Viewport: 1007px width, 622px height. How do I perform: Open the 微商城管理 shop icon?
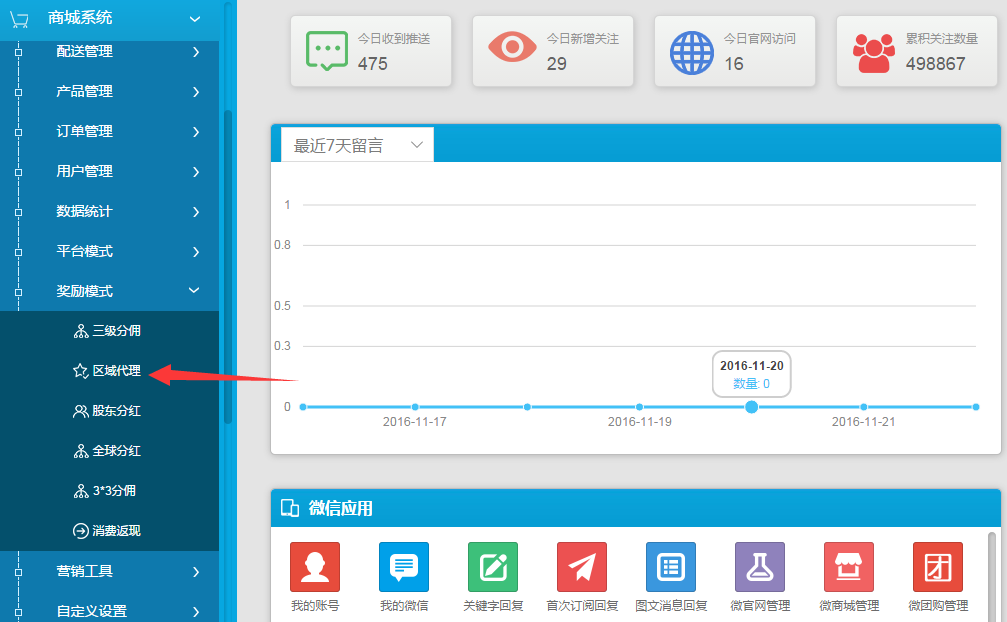pos(848,567)
